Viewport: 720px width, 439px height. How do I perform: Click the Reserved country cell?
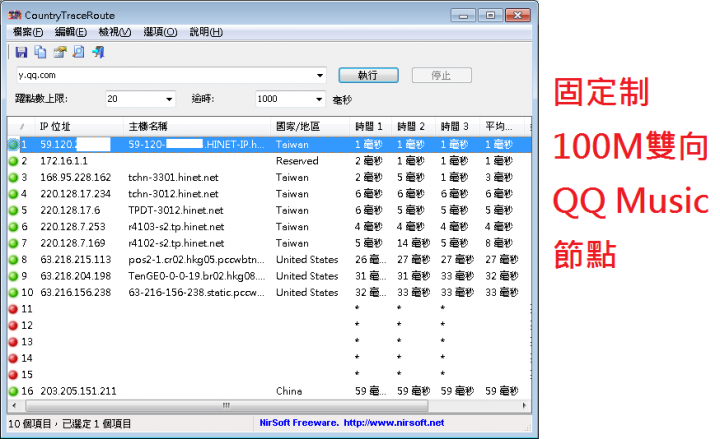coord(297,161)
